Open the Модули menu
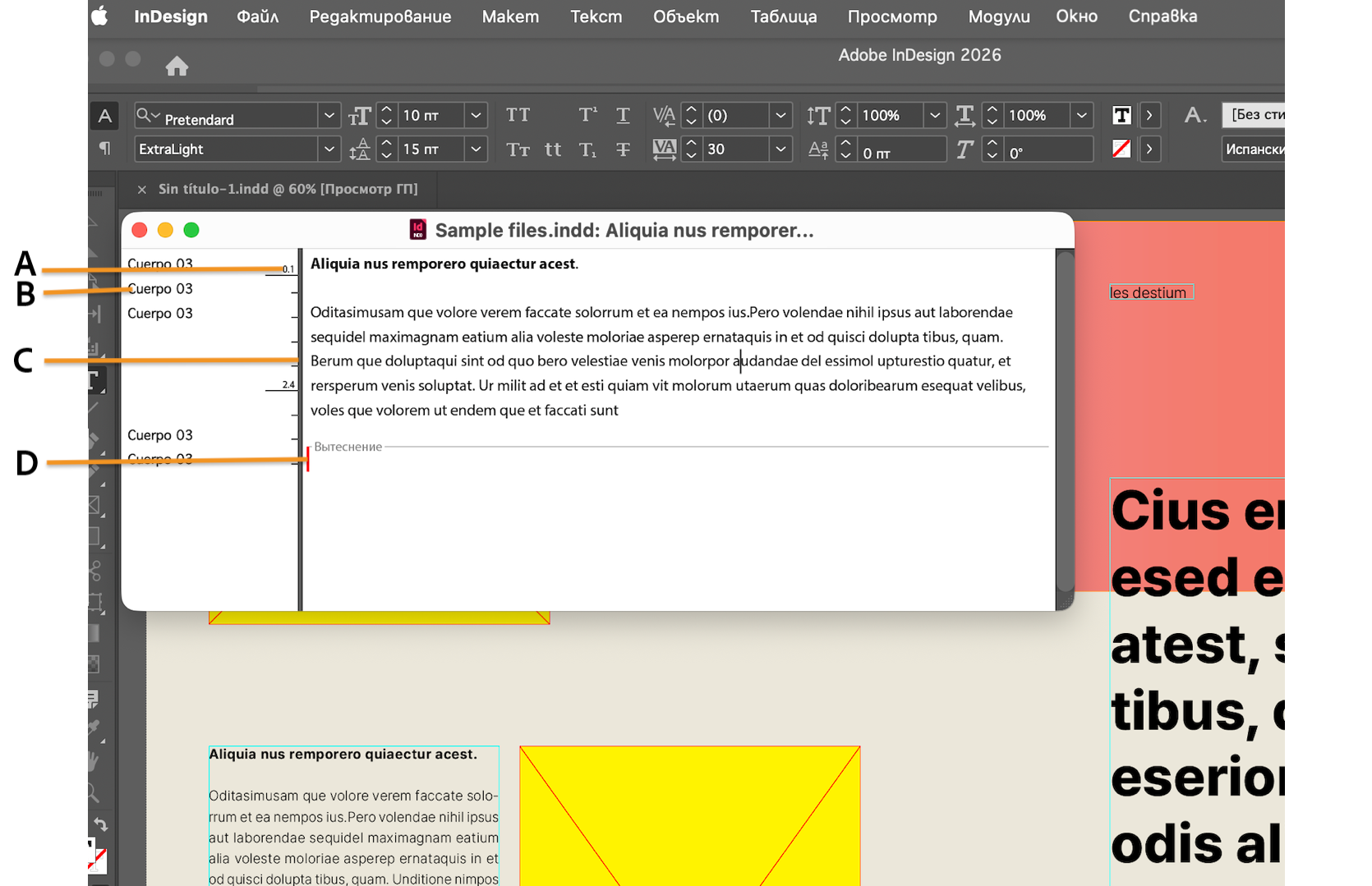 pos(999,16)
